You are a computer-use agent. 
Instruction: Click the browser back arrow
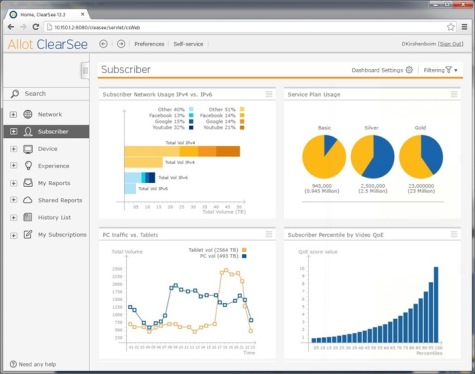pyautogui.click(x=11, y=27)
